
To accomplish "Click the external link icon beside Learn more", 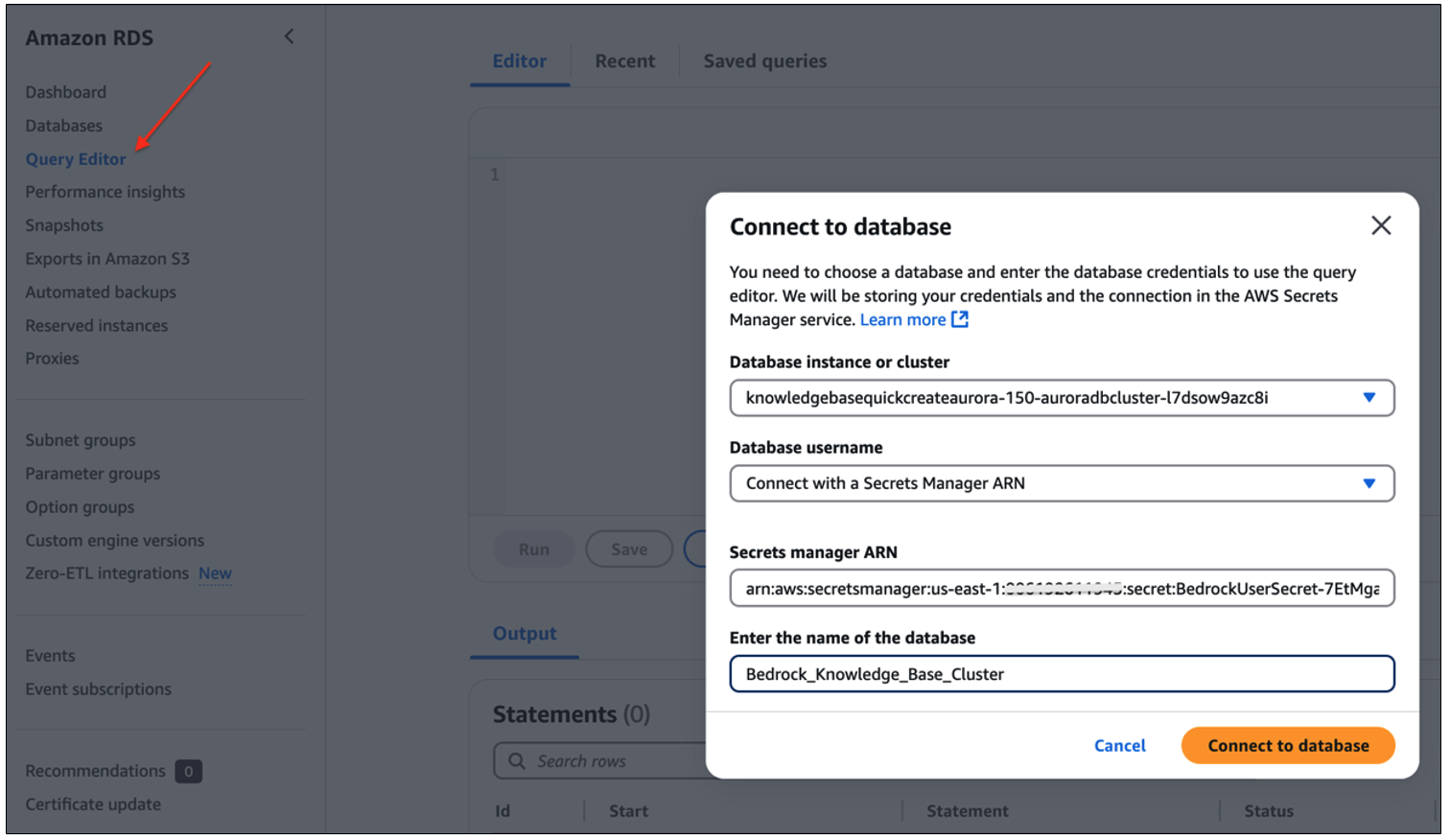I will (x=960, y=319).
